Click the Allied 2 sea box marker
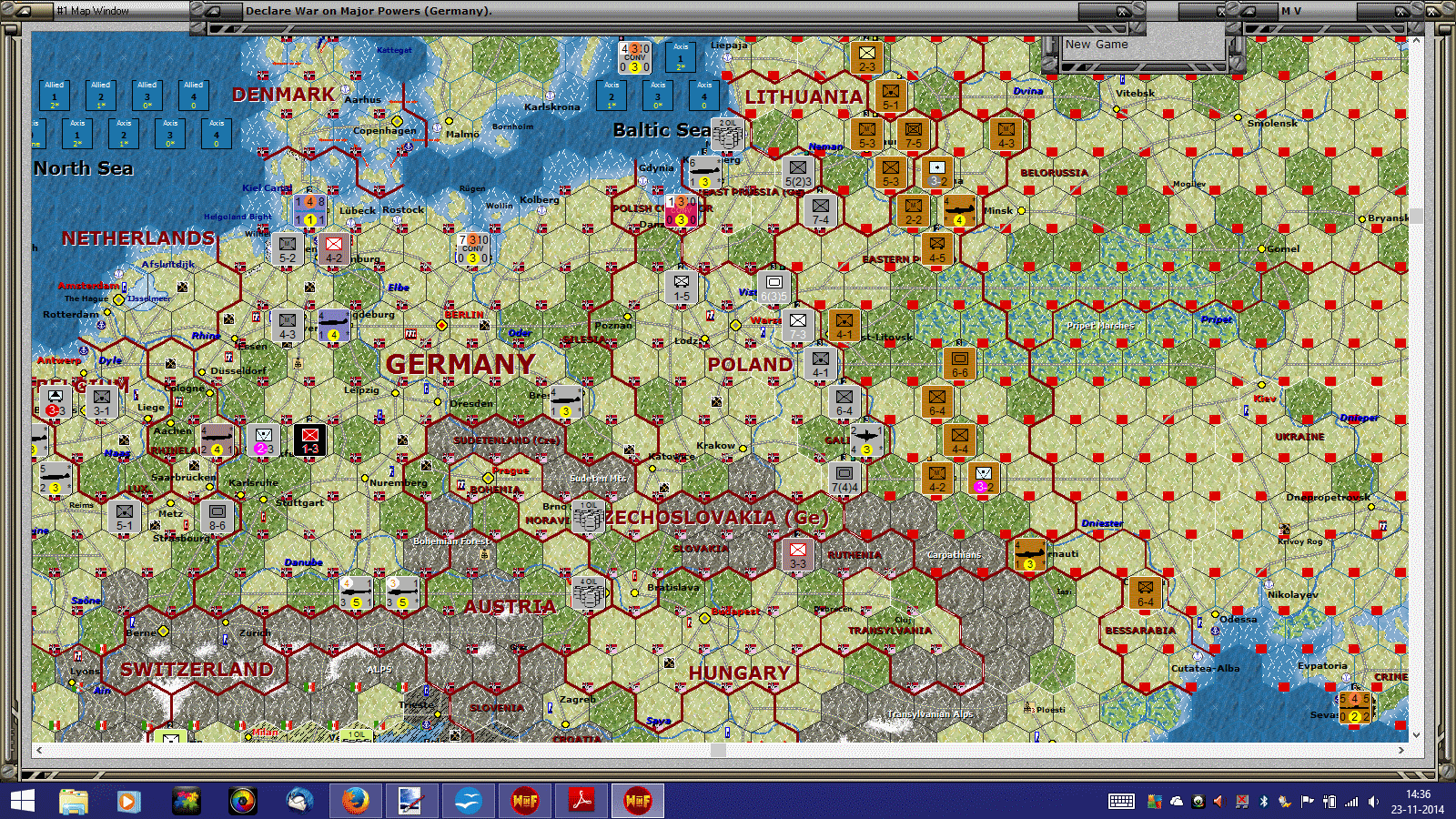Viewport: 1456px width, 819px height. 101,95
